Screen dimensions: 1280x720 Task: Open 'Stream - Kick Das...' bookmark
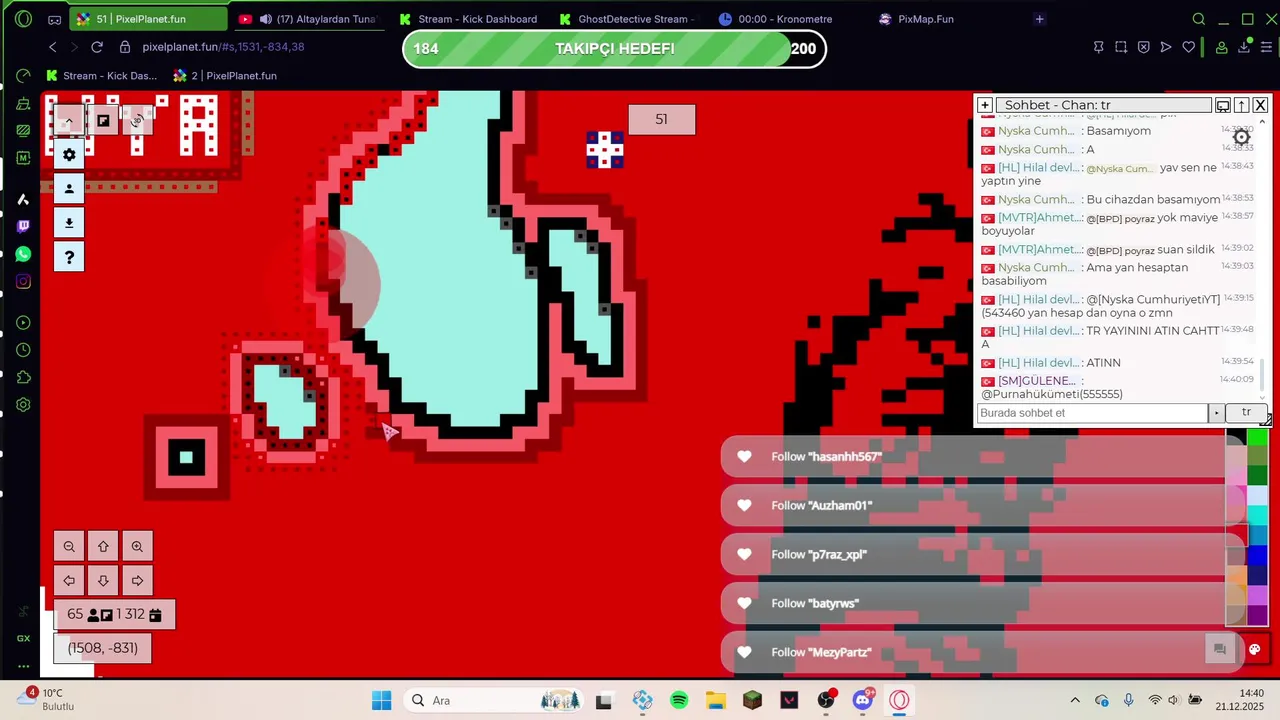click(x=101, y=76)
